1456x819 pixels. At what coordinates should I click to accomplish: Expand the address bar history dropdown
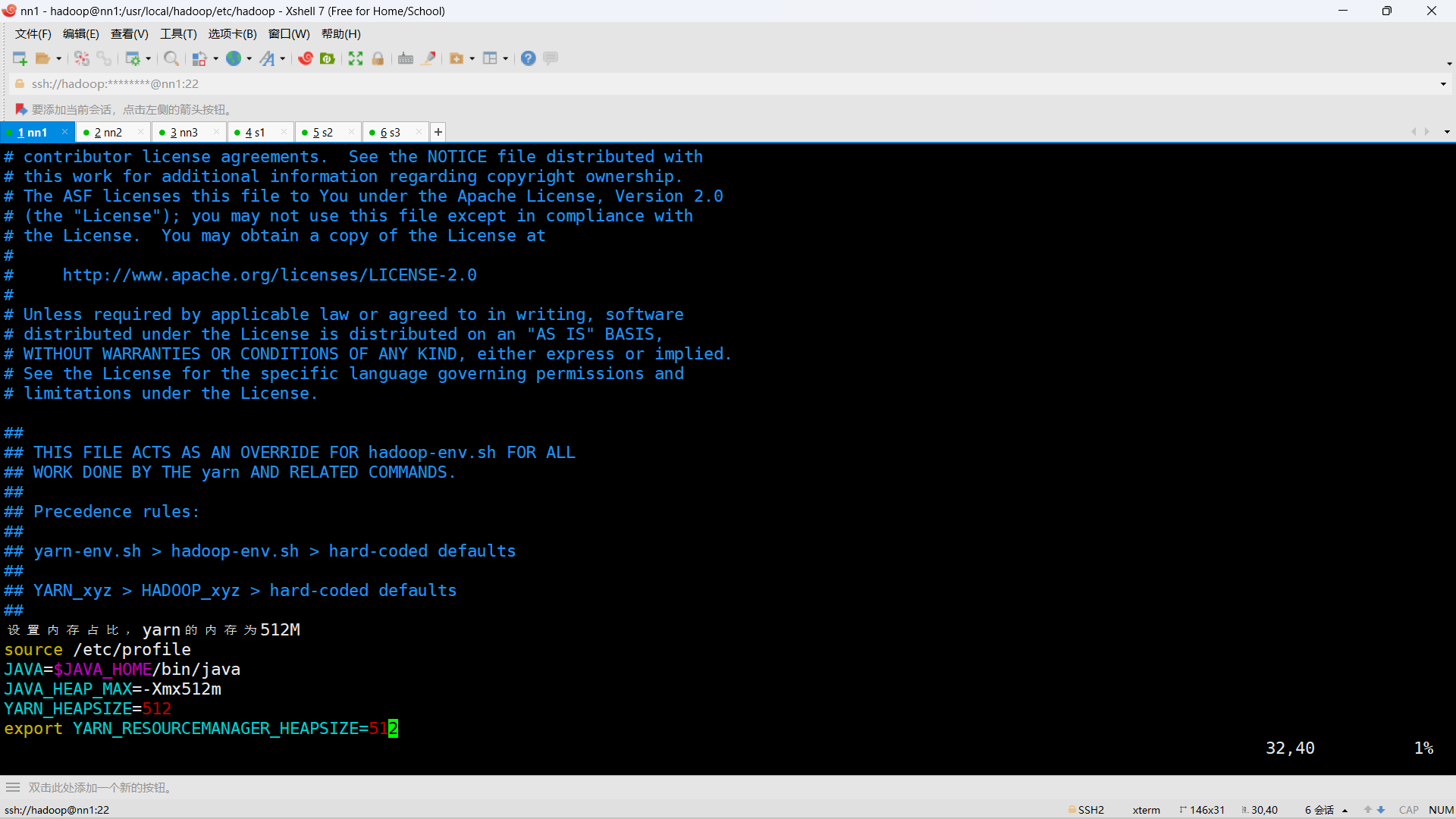(1443, 84)
